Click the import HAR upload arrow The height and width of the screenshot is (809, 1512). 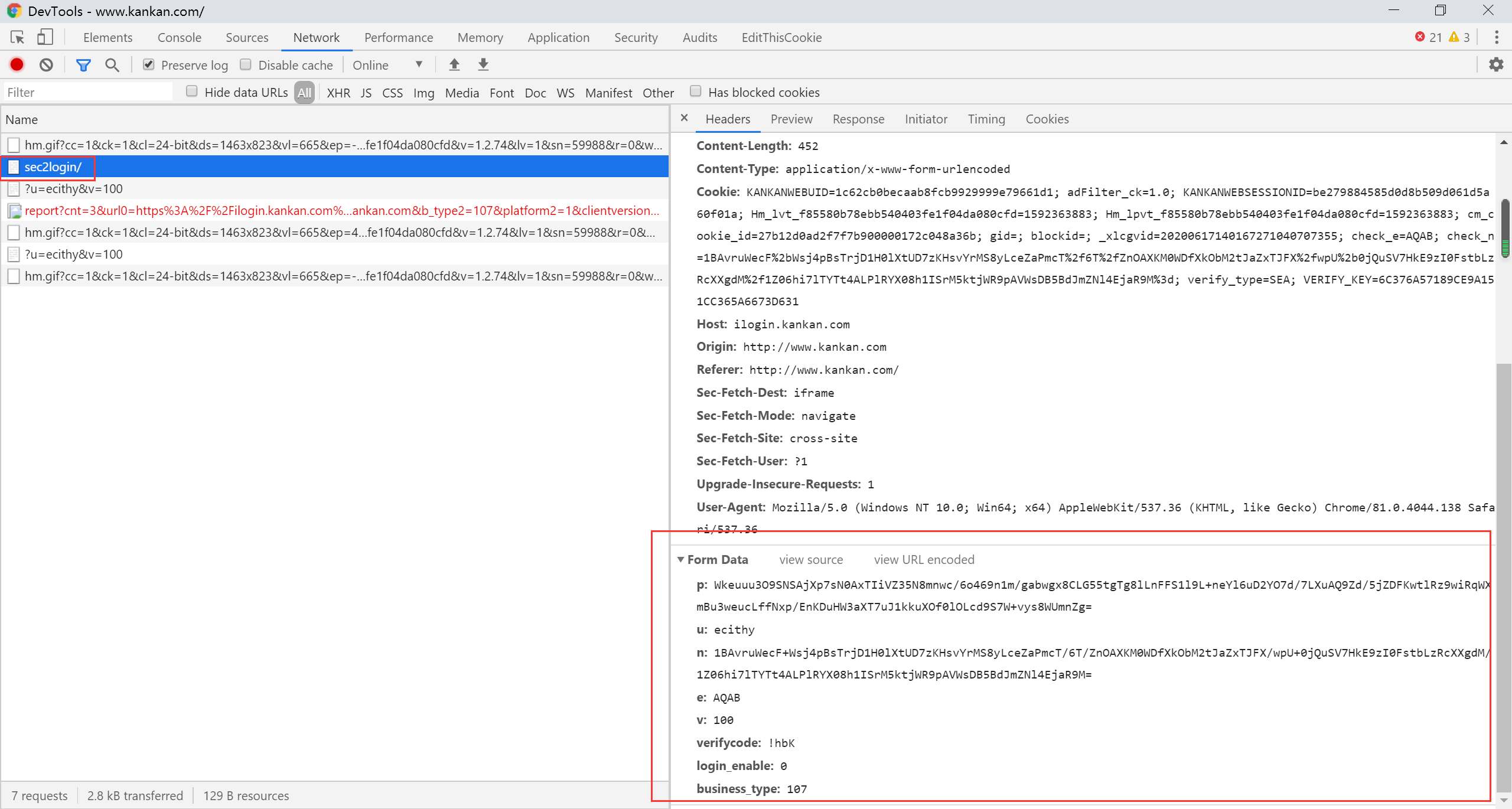[x=454, y=65]
